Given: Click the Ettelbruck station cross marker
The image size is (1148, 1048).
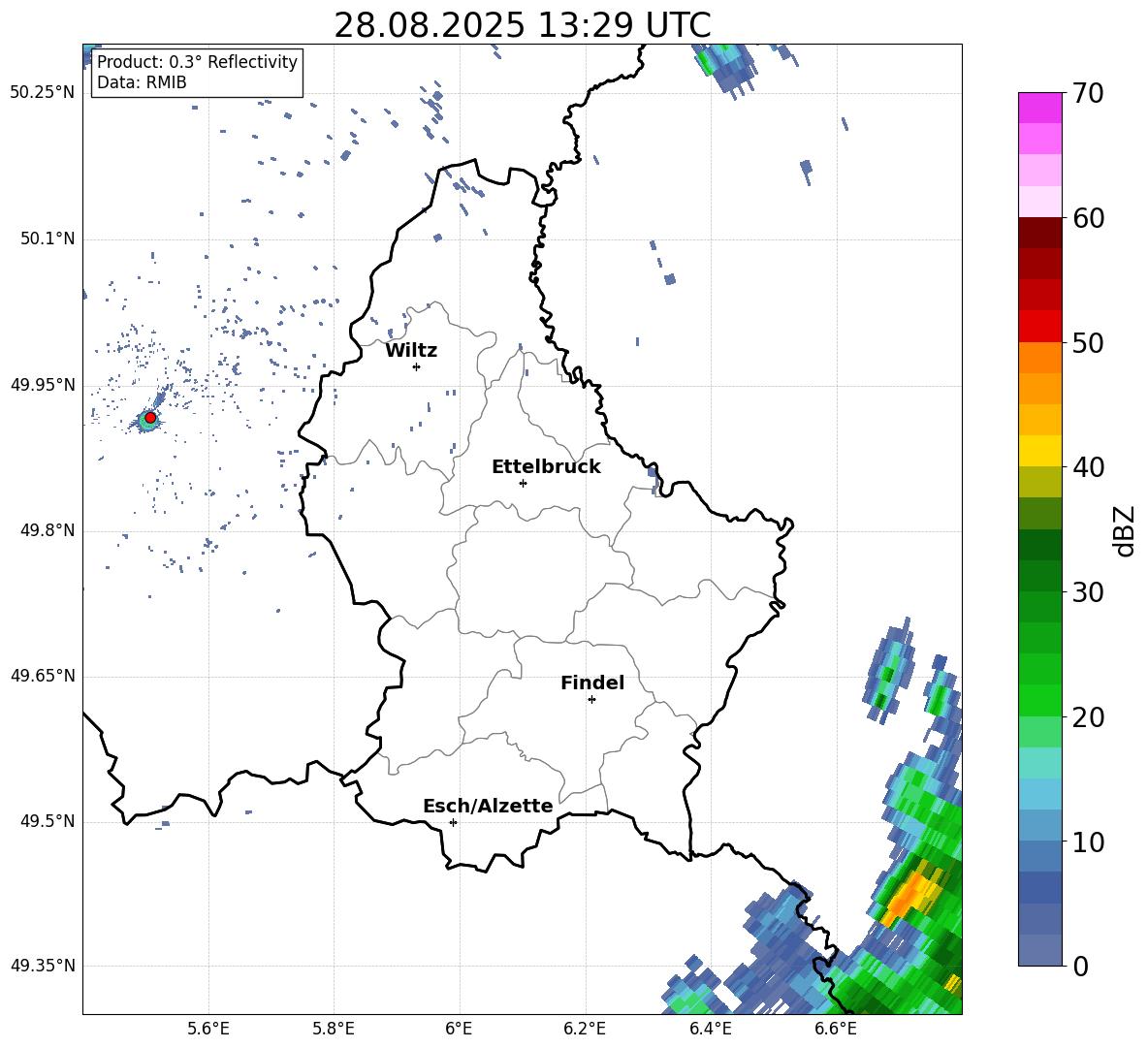Looking at the screenshot, I should 523,483.
